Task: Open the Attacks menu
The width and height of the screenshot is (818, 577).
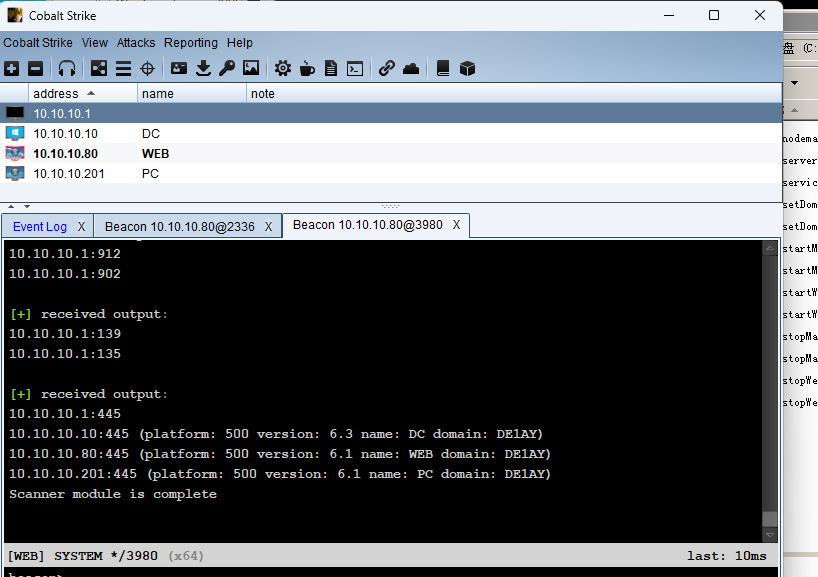Action: (136, 43)
